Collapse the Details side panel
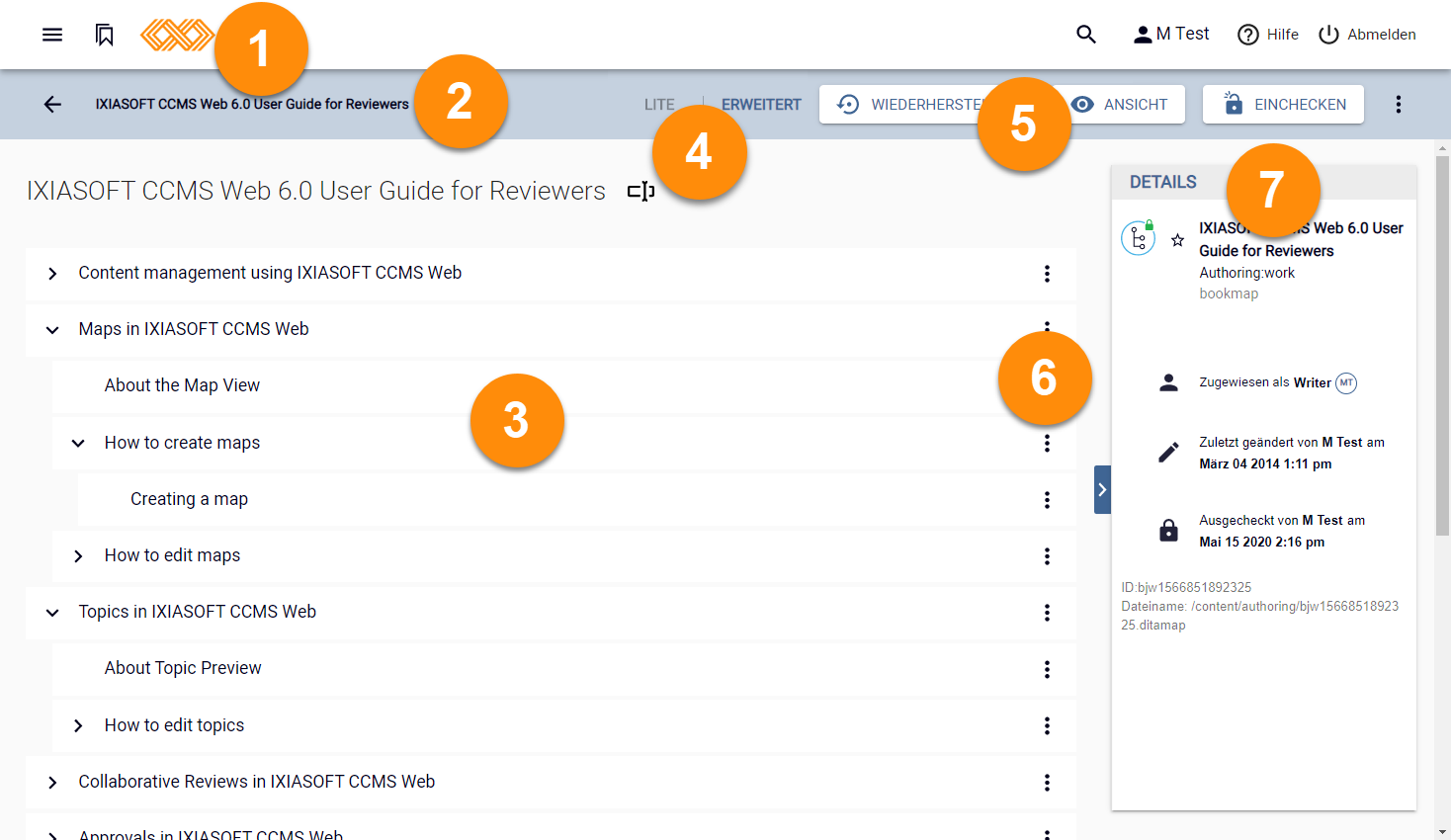 (1102, 489)
